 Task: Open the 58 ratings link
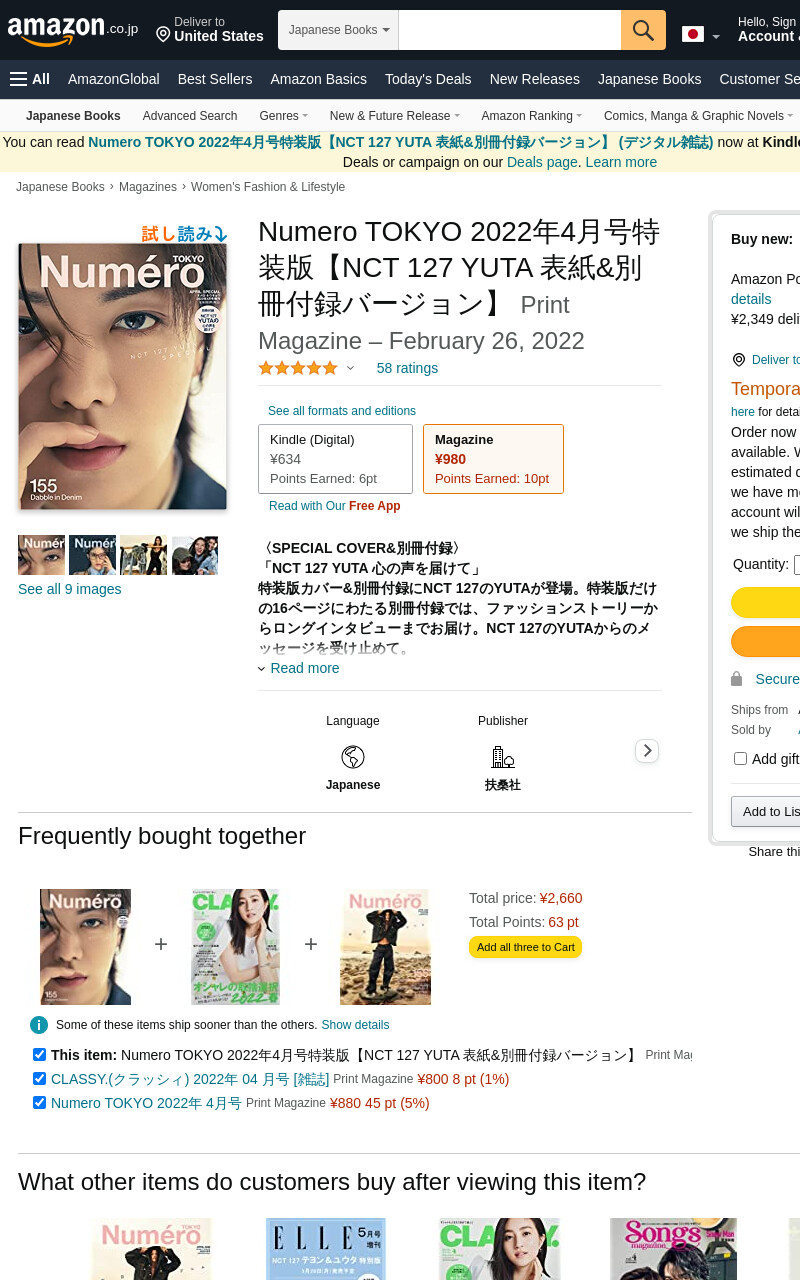[x=407, y=368]
